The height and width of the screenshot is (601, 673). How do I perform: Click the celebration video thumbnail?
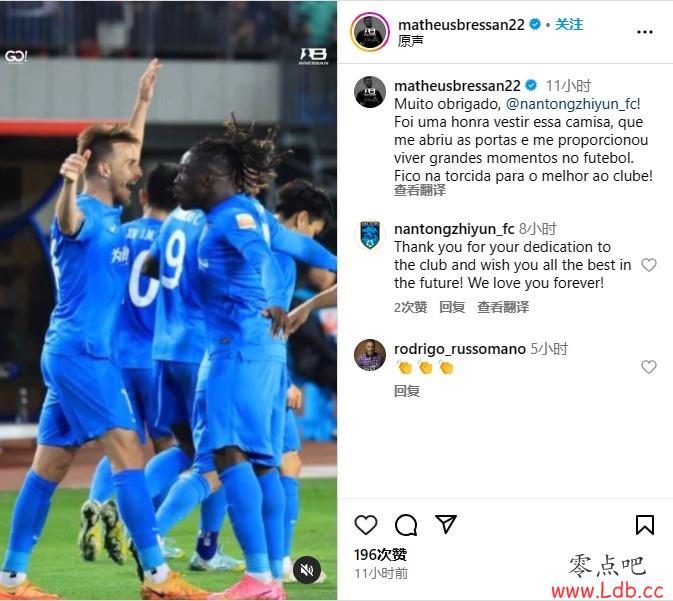click(x=168, y=300)
